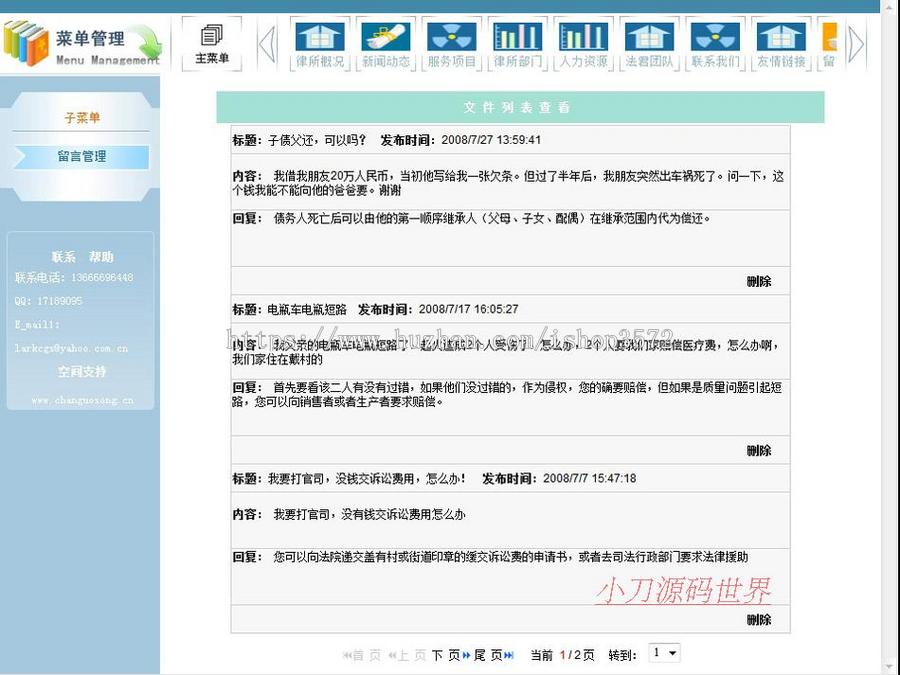The height and width of the screenshot is (675, 900).
Task: Click the right scroll arrow in toolbar
Action: [855, 42]
